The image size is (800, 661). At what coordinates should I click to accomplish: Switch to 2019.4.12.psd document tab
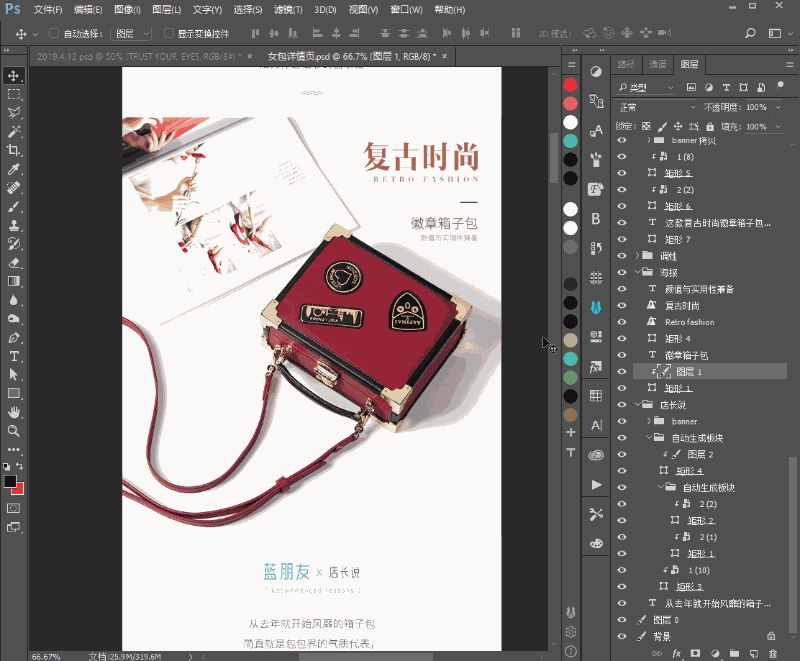139,56
